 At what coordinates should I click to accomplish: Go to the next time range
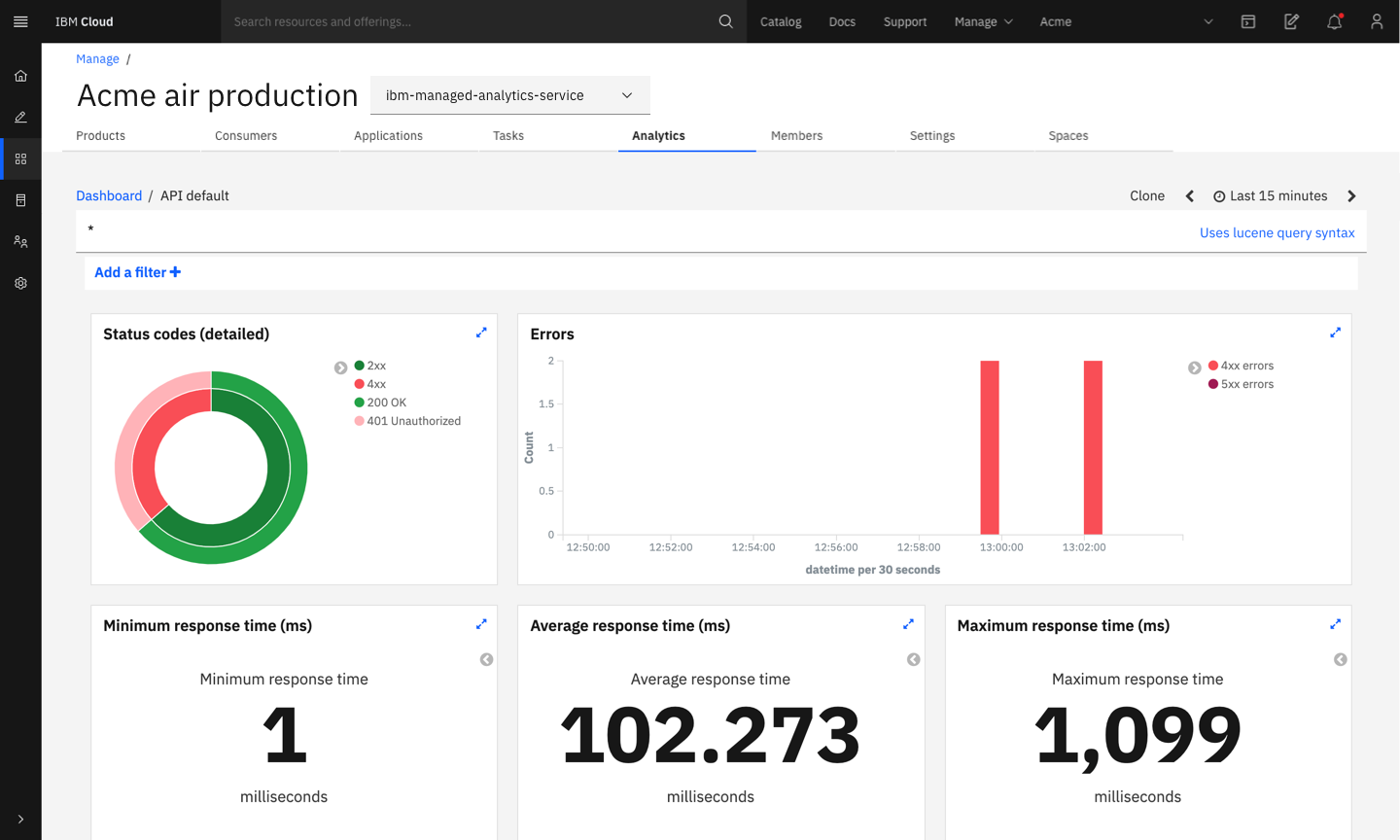[1351, 196]
